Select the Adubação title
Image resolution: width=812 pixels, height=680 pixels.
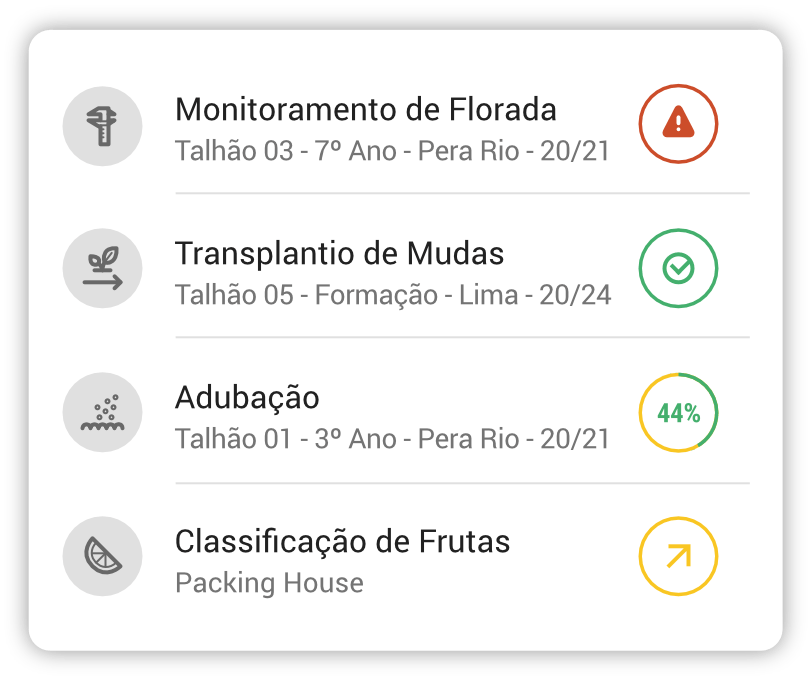pos(247,398)
